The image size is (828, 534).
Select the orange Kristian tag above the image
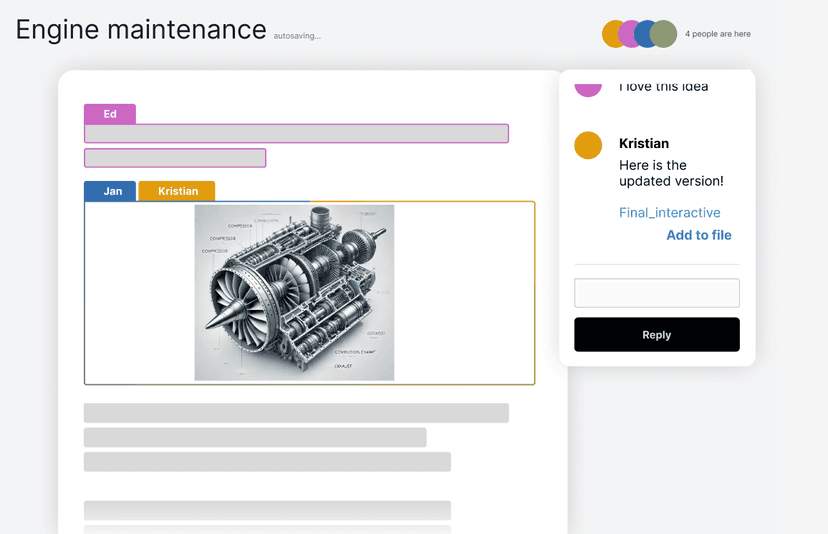(x=177, y=191)
